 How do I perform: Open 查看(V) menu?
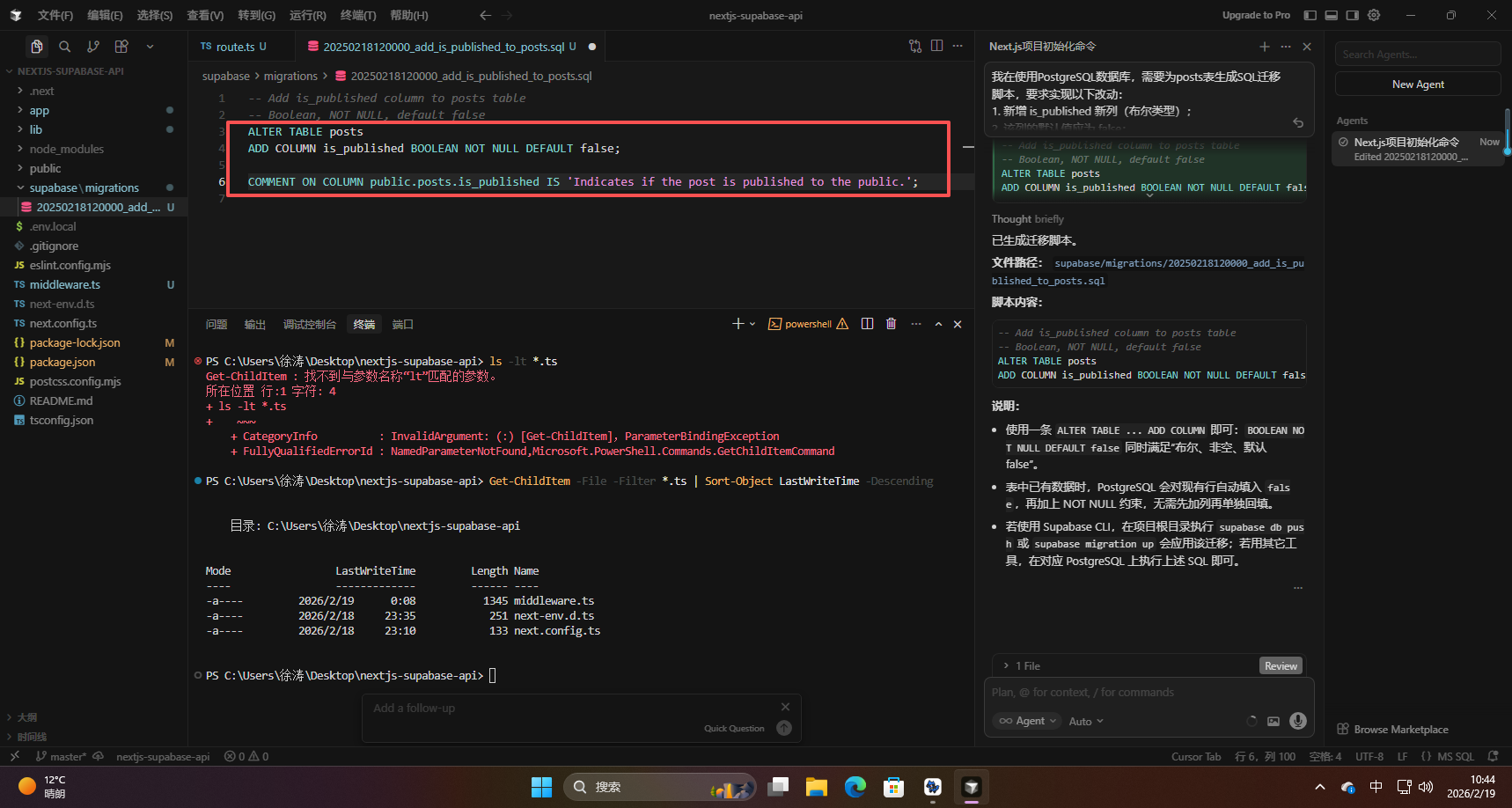click(x=205, y=15)
